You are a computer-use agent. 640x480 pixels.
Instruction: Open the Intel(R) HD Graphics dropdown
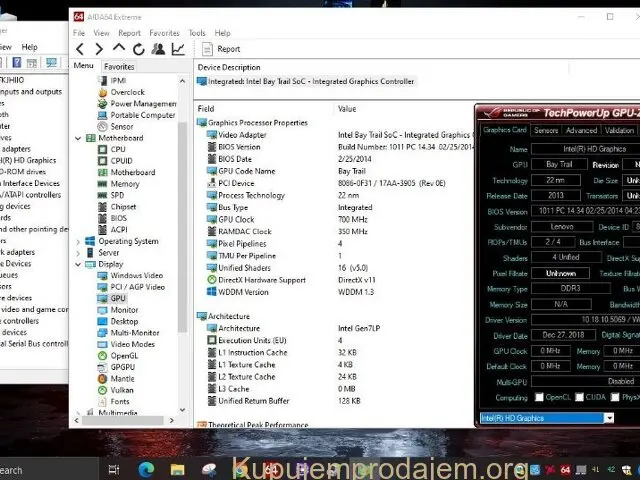pos(608,417)
